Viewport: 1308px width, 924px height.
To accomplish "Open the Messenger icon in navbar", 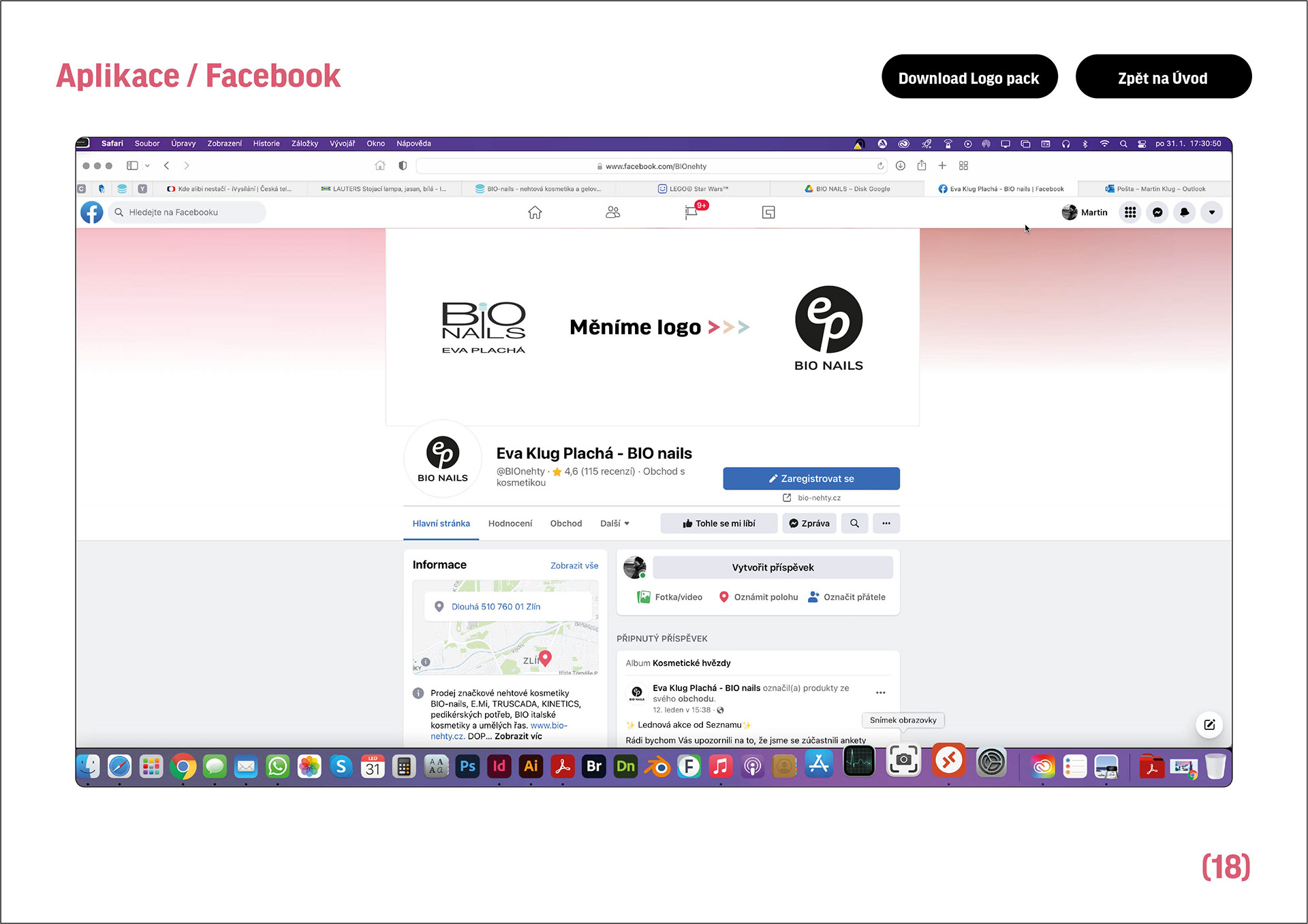I will coord(1157,212).
